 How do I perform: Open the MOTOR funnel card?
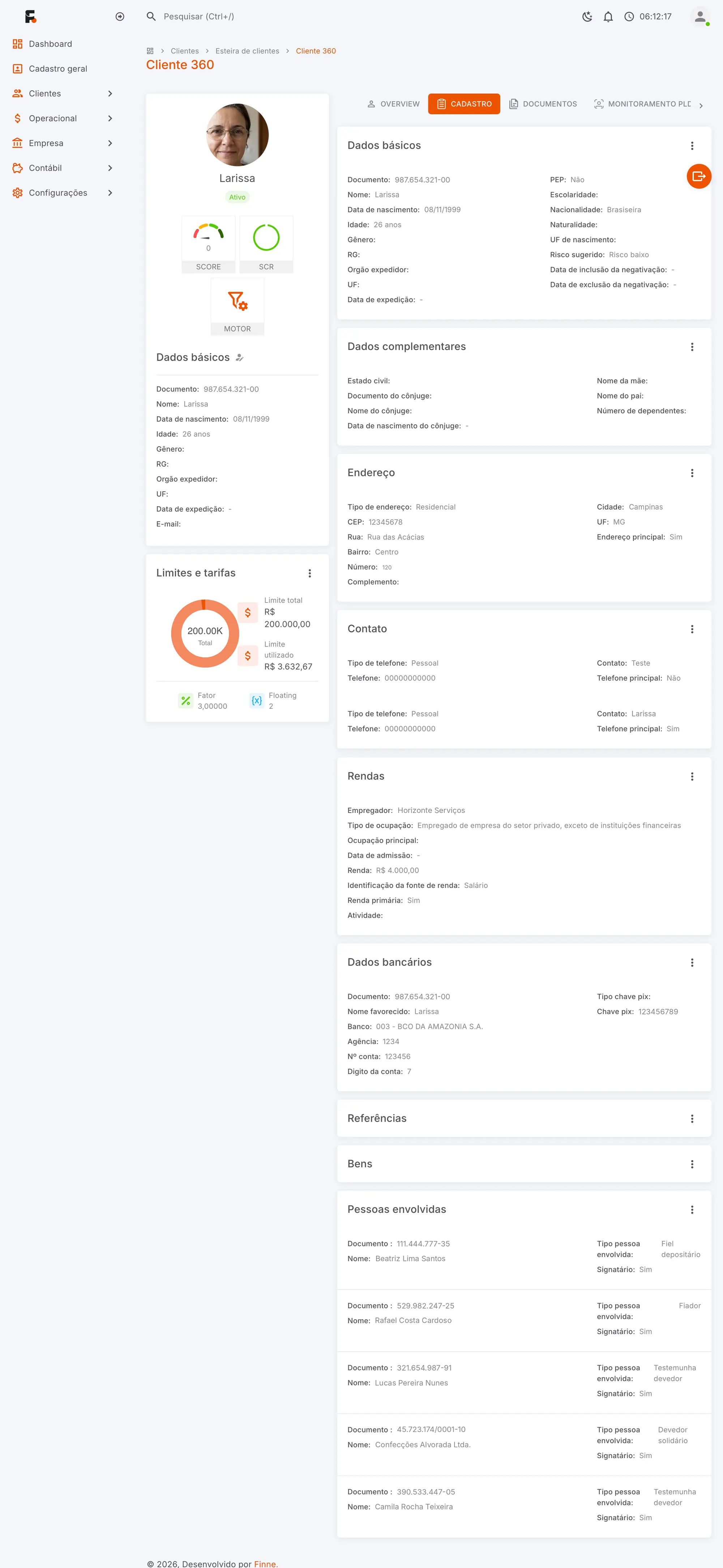pos(238,306)
